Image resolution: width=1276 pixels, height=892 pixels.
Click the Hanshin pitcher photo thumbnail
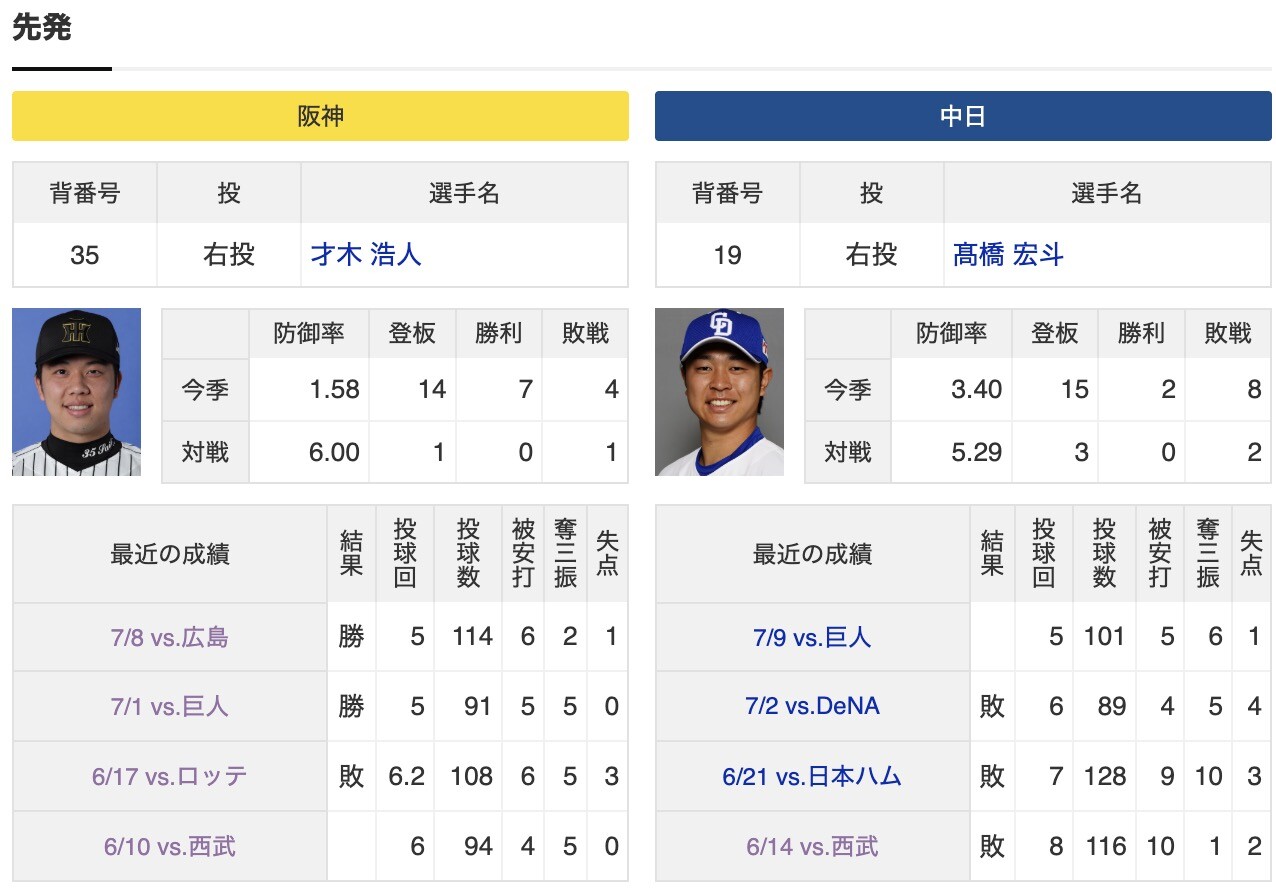76,392
